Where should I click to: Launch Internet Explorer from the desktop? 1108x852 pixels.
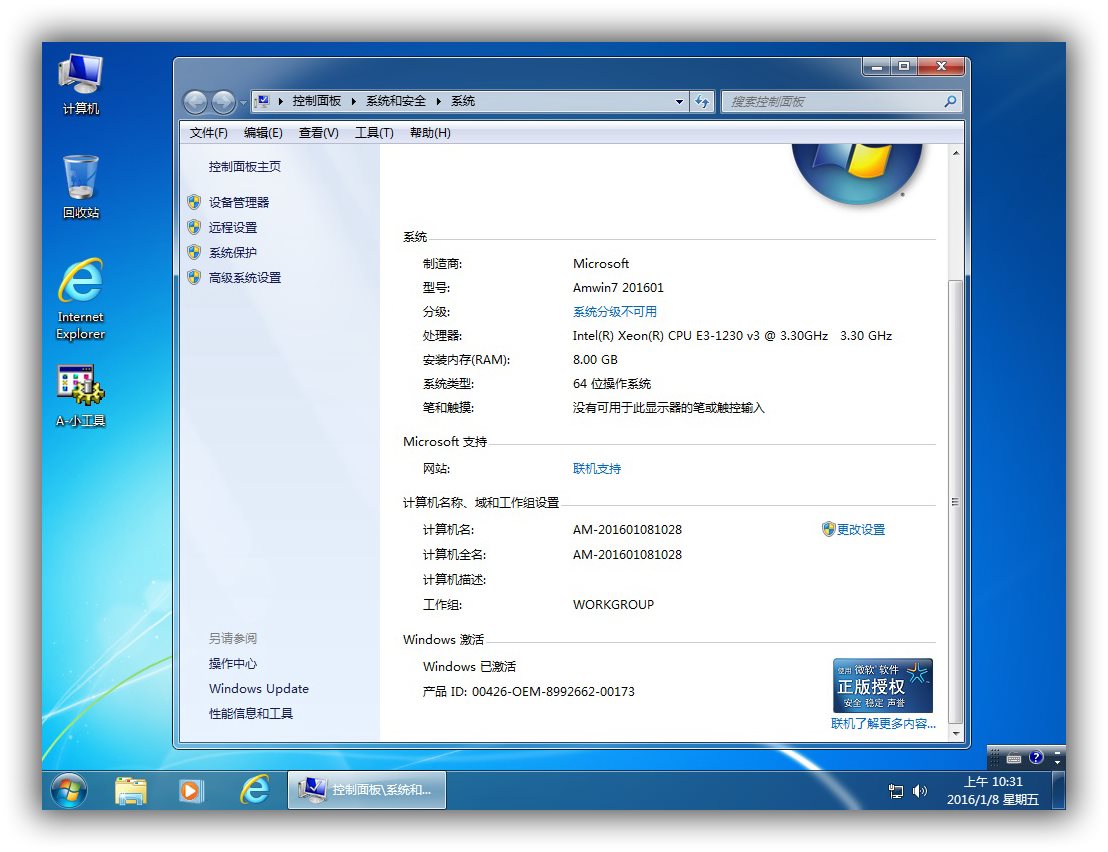(x=81, y=300)
